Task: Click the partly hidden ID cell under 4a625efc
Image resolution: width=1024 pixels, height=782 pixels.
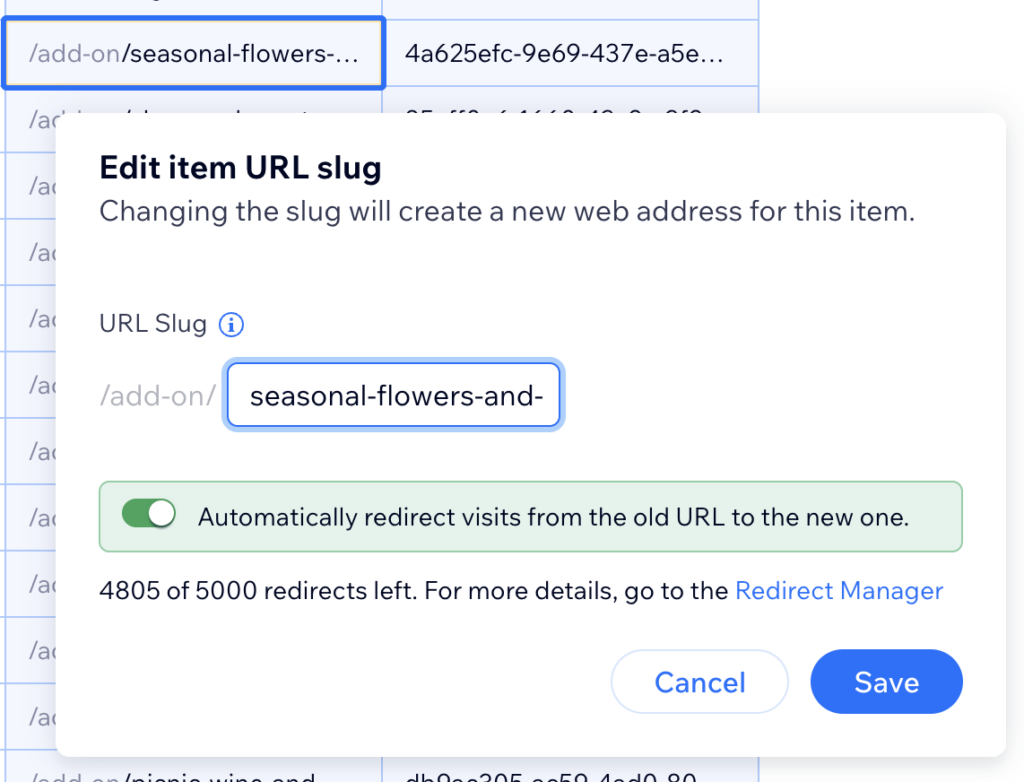Action: 571,100
